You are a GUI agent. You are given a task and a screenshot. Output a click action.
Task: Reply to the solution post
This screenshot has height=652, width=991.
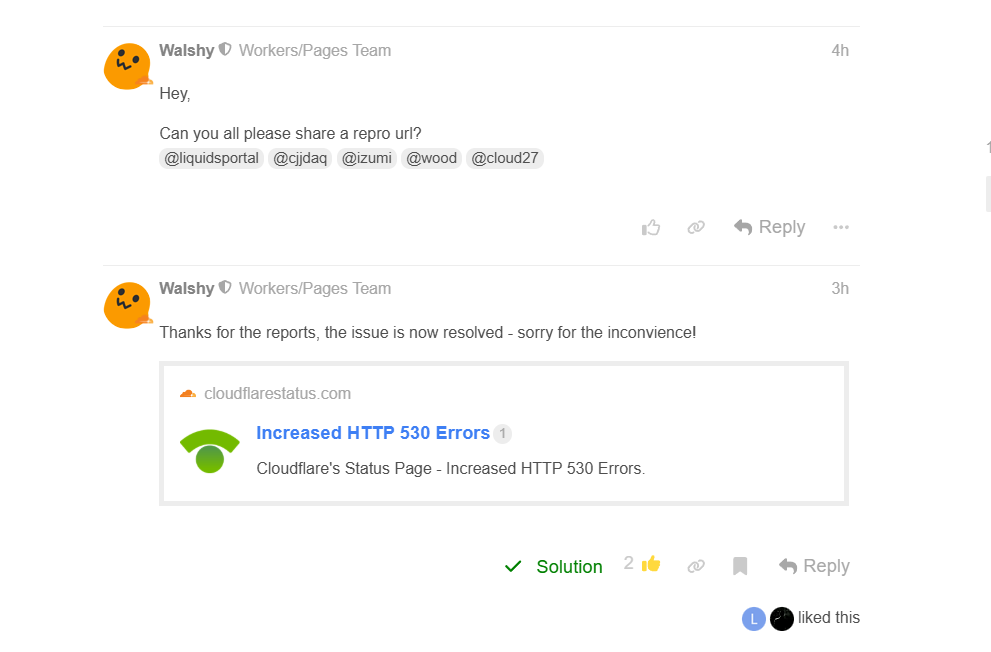(814, 566)
